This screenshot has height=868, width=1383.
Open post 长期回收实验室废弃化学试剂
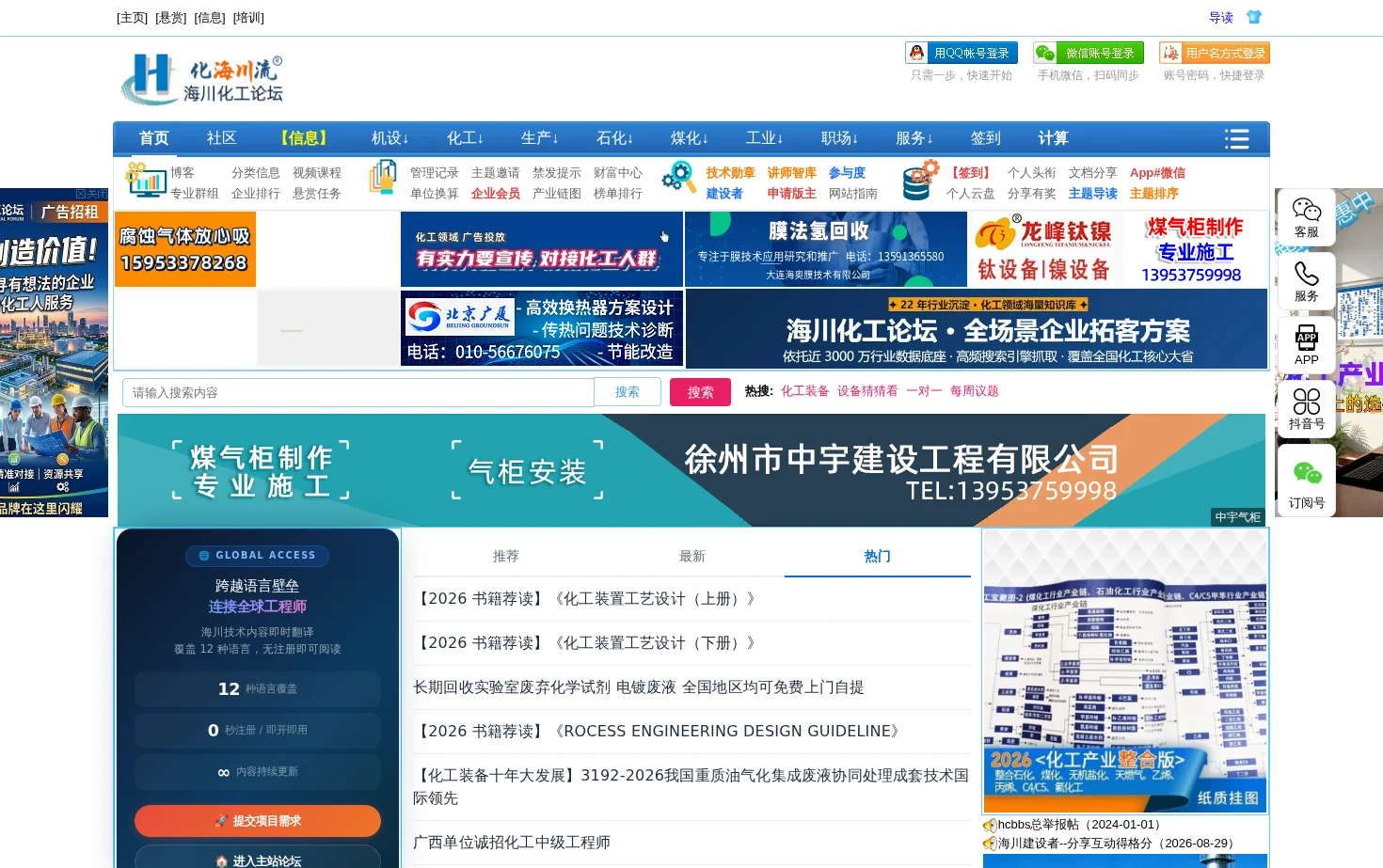coord(639,687)
